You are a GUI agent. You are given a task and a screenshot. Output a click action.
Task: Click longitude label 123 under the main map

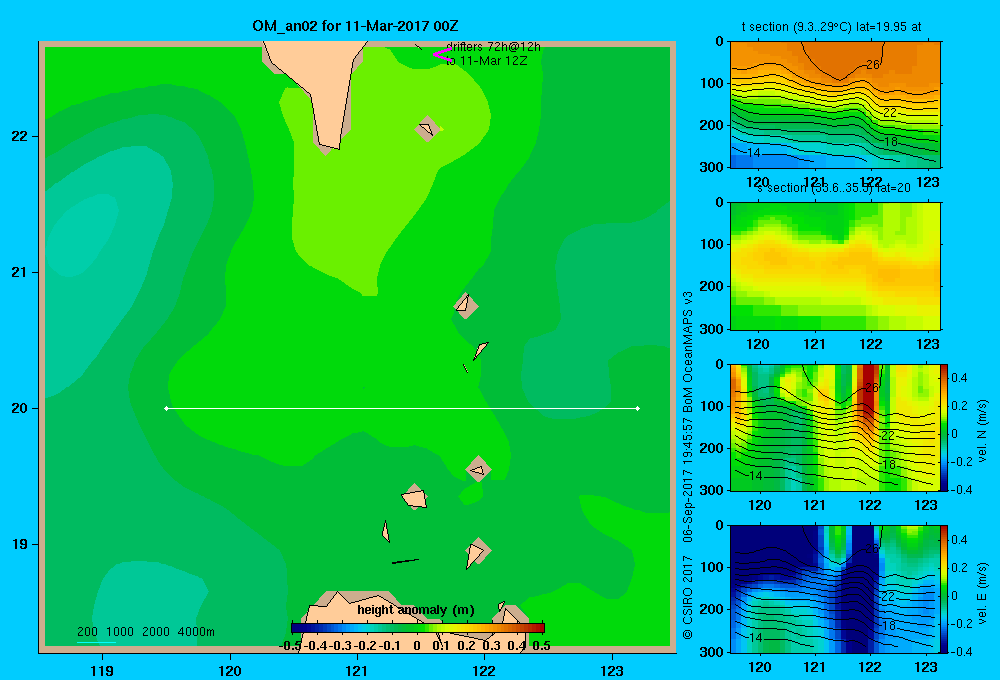[612, 670]
